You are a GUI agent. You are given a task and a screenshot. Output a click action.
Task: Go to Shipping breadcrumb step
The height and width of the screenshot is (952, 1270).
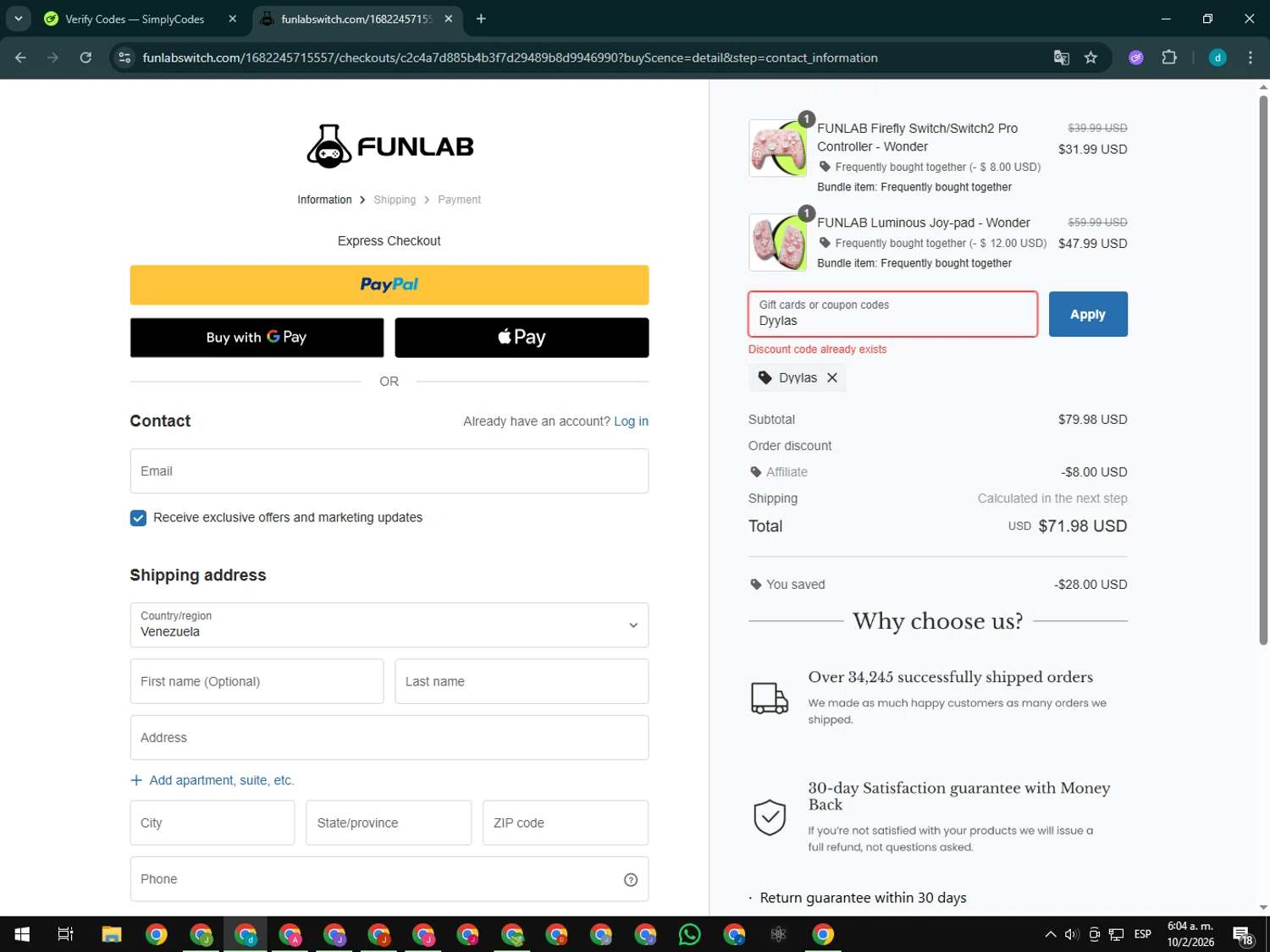(x=395, y=200)
